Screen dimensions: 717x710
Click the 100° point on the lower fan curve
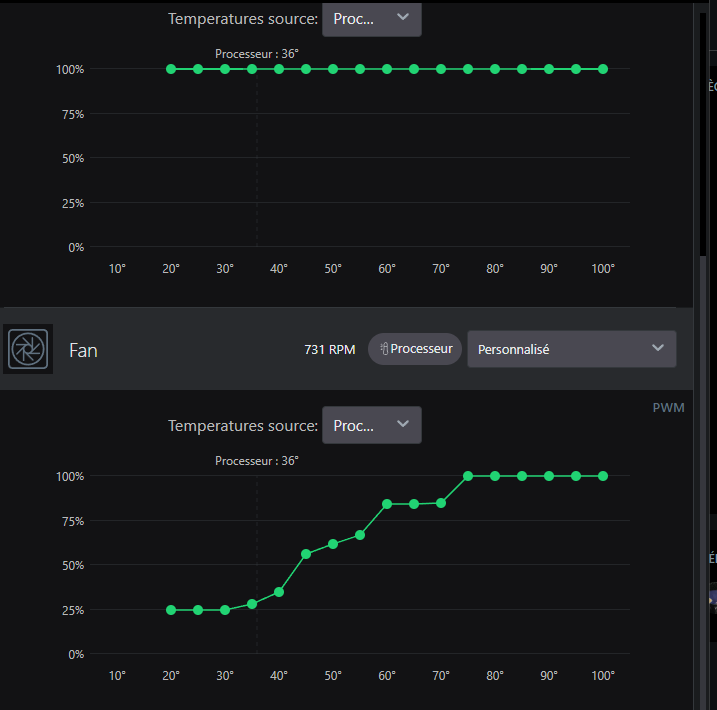point(603,476)
